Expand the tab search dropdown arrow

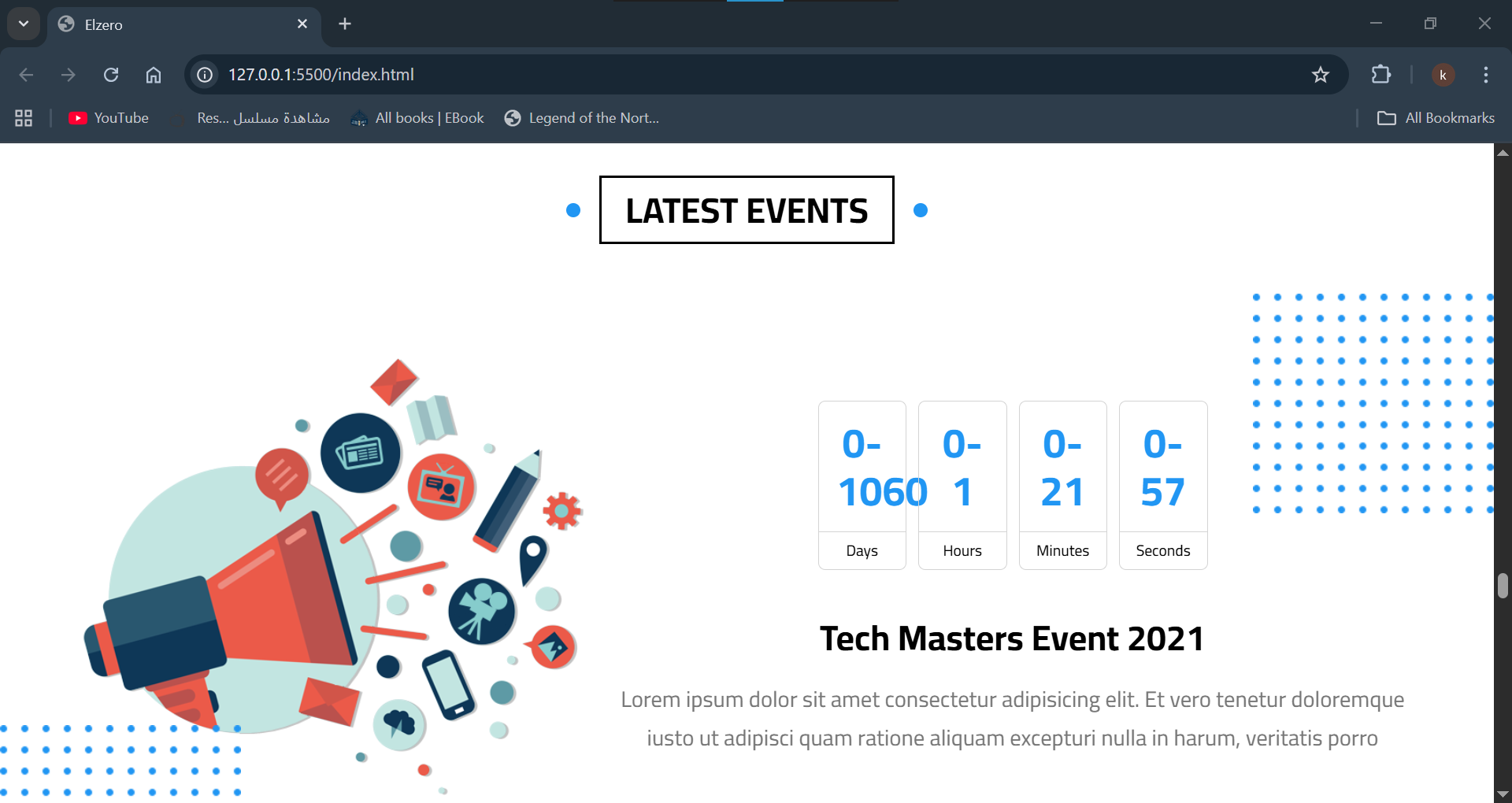24,24
